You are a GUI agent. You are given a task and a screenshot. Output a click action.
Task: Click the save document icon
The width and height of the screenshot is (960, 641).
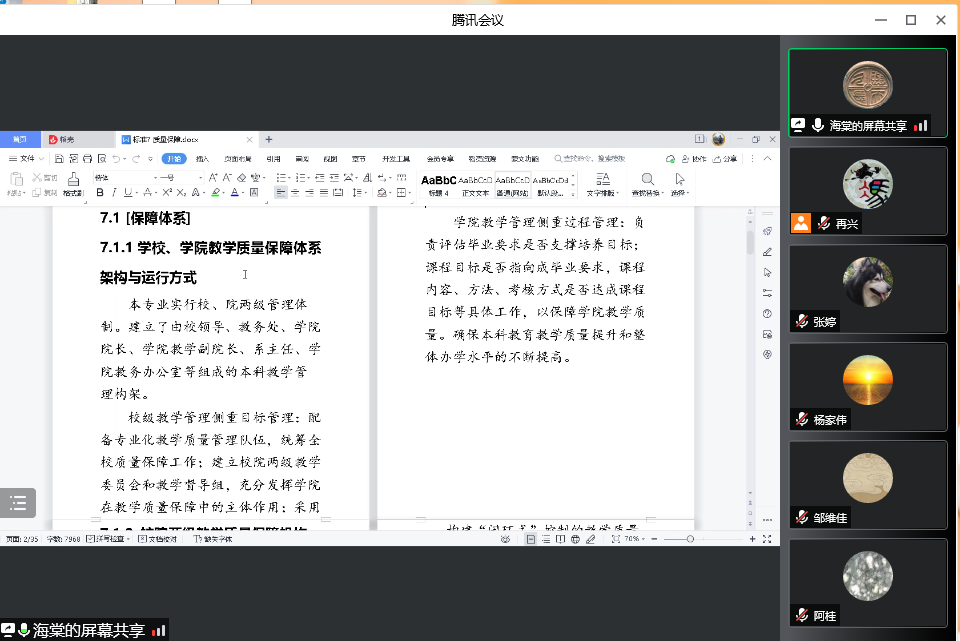click(60, 159)
